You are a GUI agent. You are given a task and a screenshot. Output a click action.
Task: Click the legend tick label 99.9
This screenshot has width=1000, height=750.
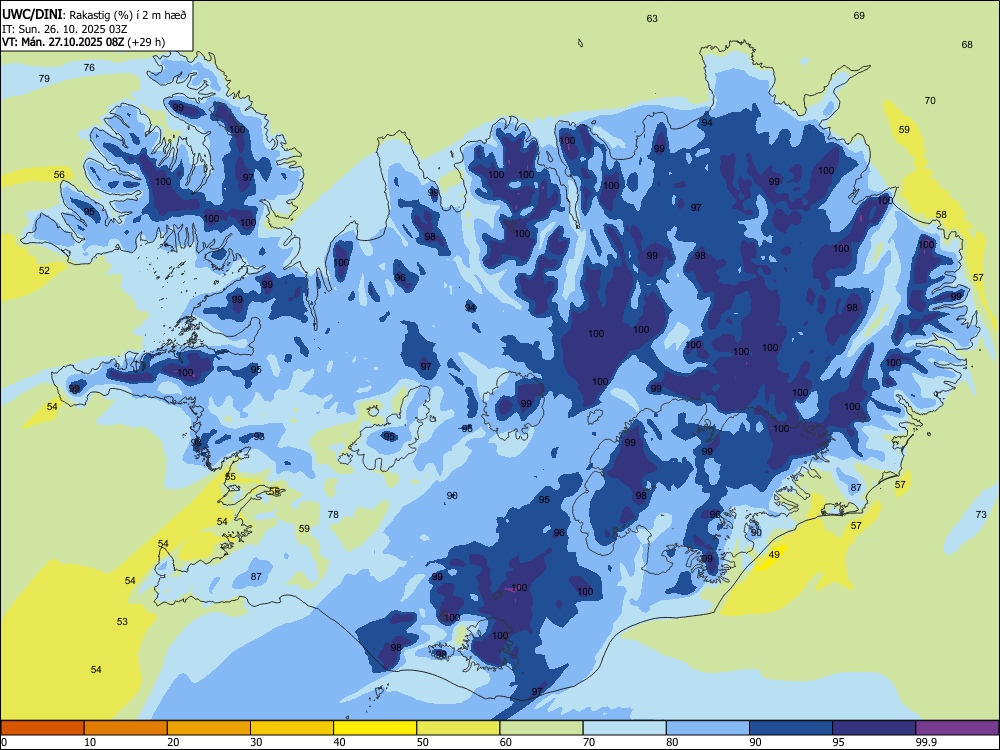(926, 742)
